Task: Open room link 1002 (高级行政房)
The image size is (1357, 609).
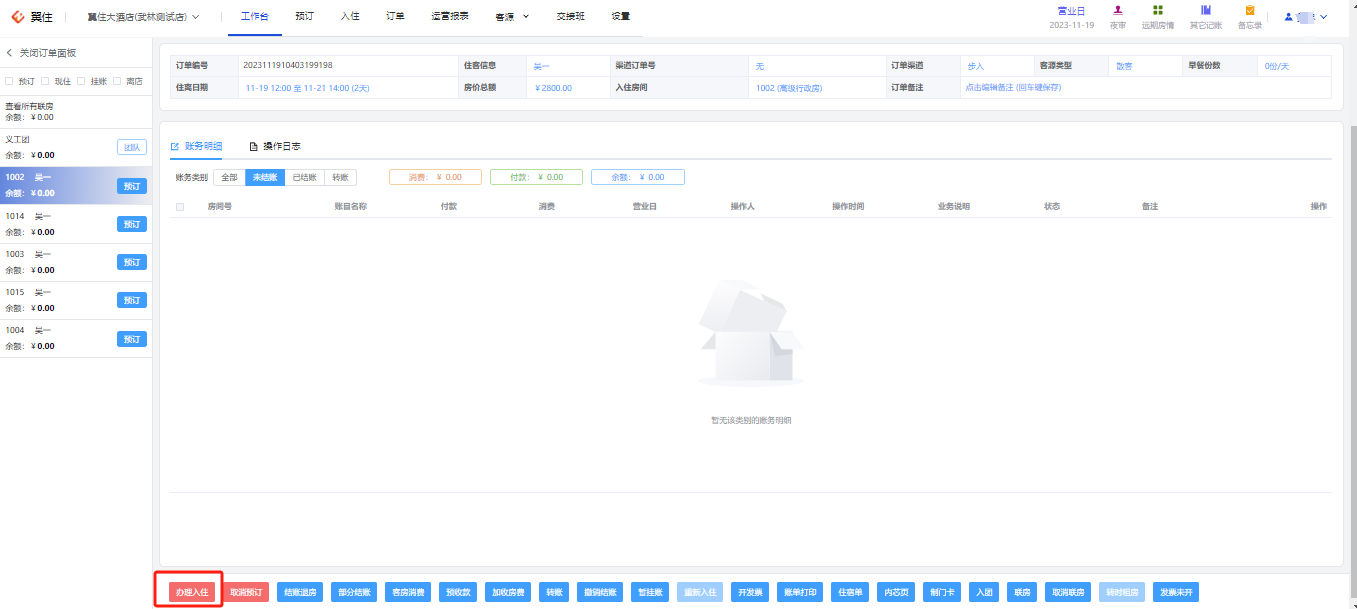Action: (789, 88)
